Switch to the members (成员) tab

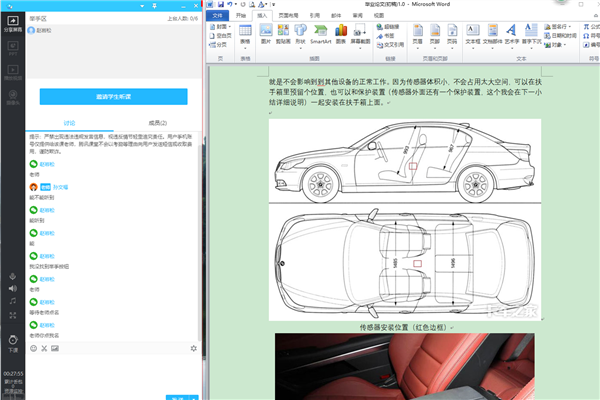coord(158,123)
